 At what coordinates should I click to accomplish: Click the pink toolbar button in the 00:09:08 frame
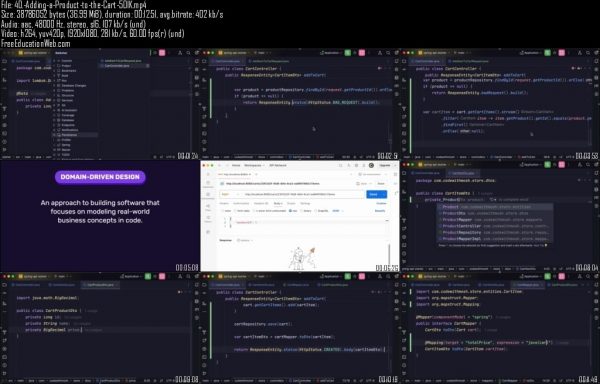pyautogui.click(x=162, y=276)
